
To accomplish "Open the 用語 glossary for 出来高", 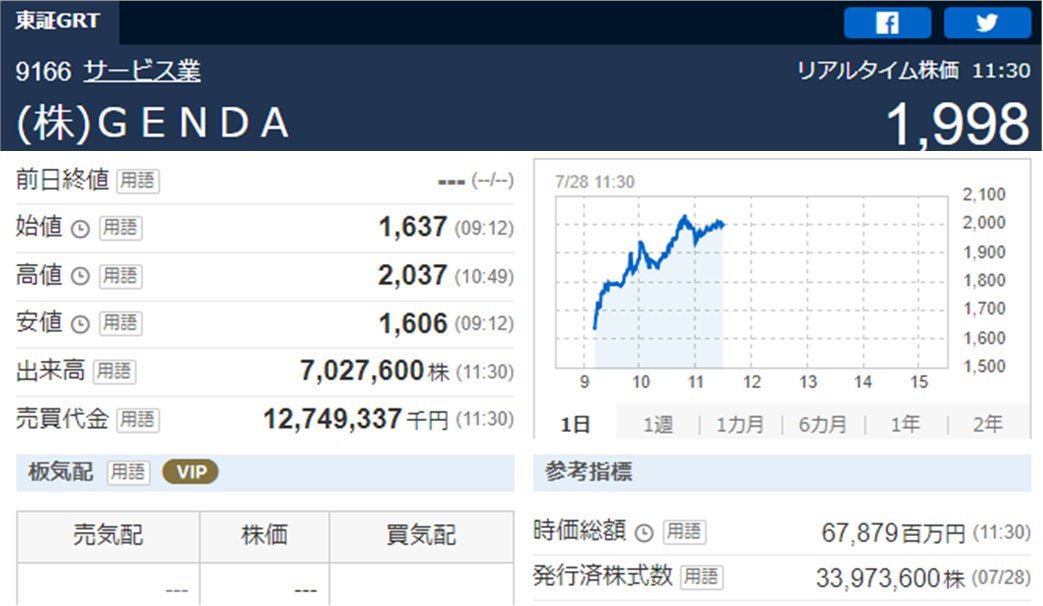I will (x=114, y=372).
